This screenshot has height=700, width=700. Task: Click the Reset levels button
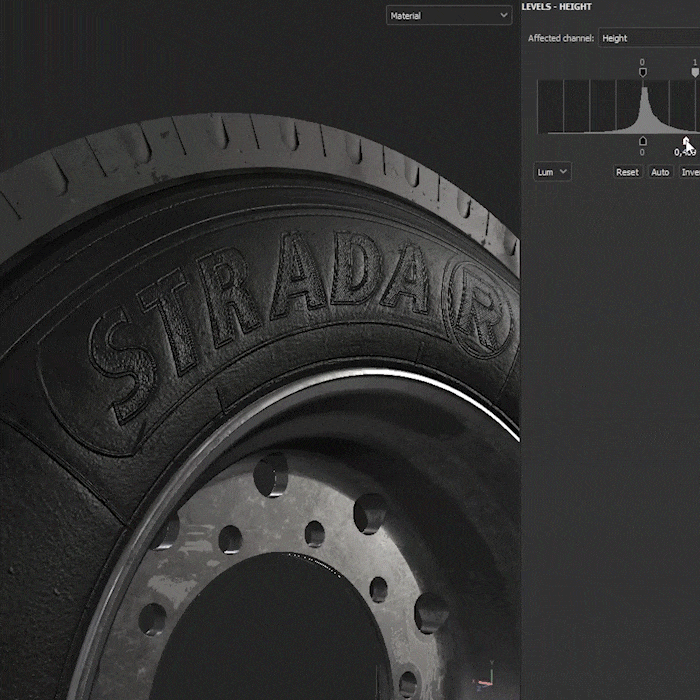tap(627, 172)
